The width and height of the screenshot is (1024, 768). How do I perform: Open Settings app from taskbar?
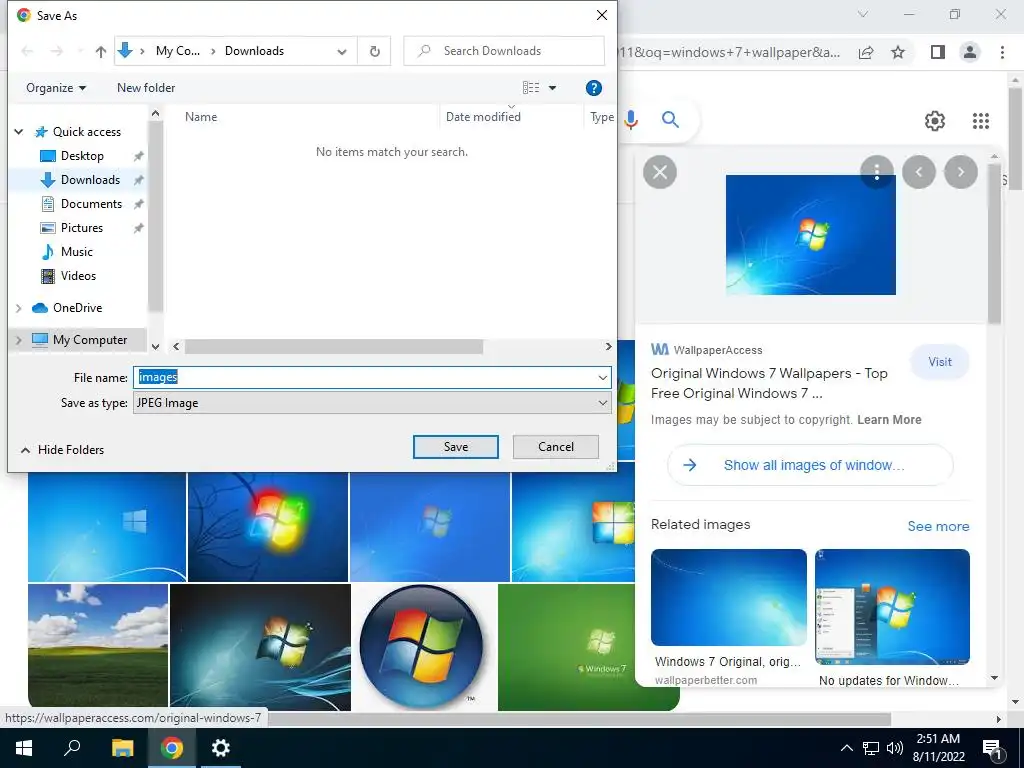click(221, 748)
